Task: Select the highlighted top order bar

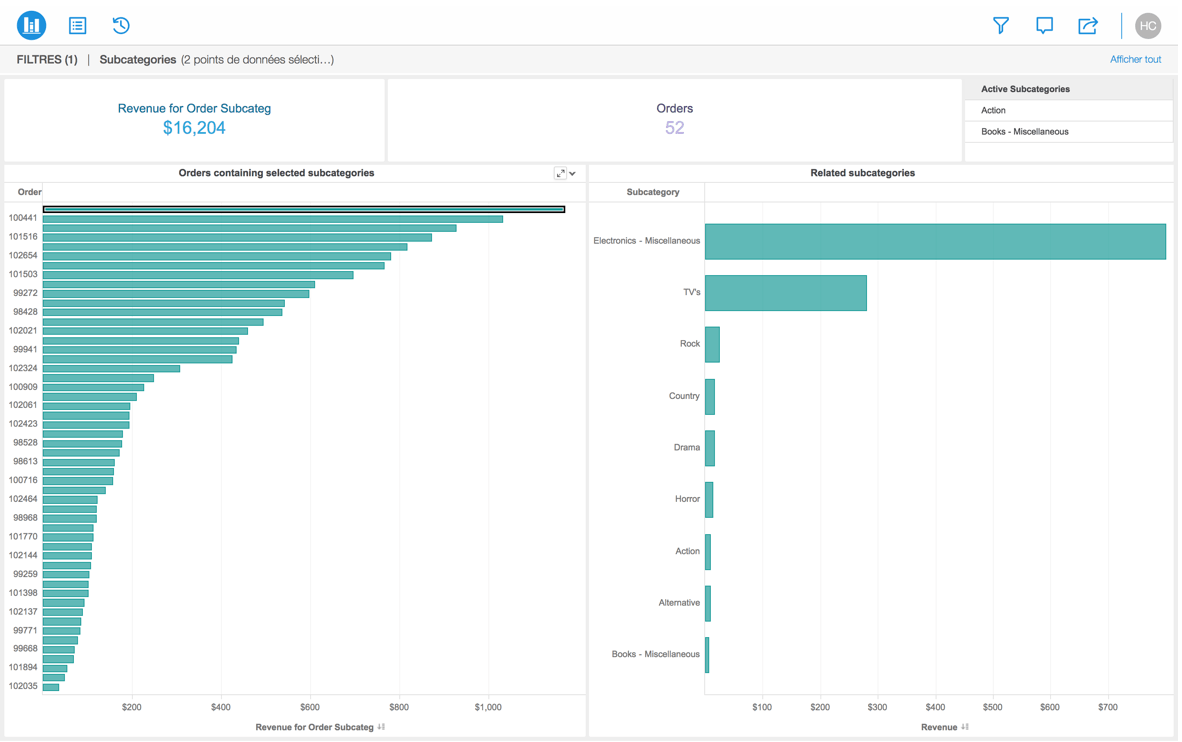Action: point(304,209)
